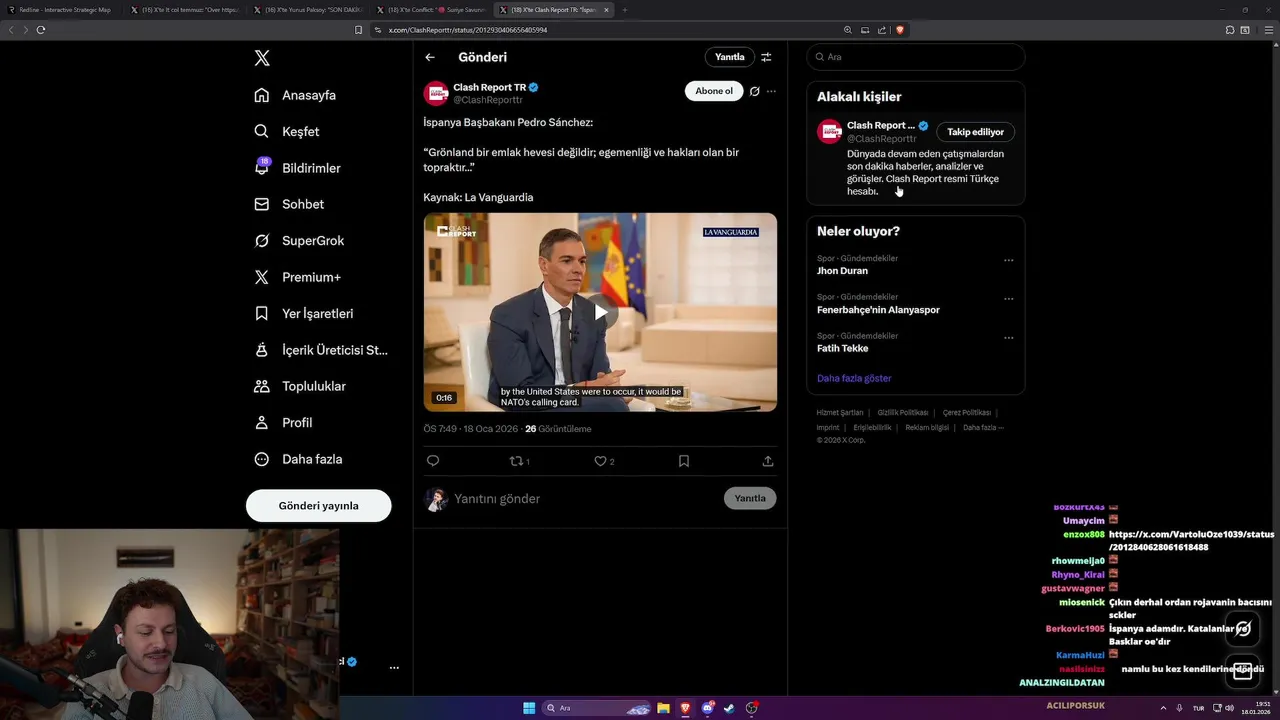The height and width of the screenshot is (720, 1280).
Task: Open SuperGrok from sidebar
Action: 299,240
